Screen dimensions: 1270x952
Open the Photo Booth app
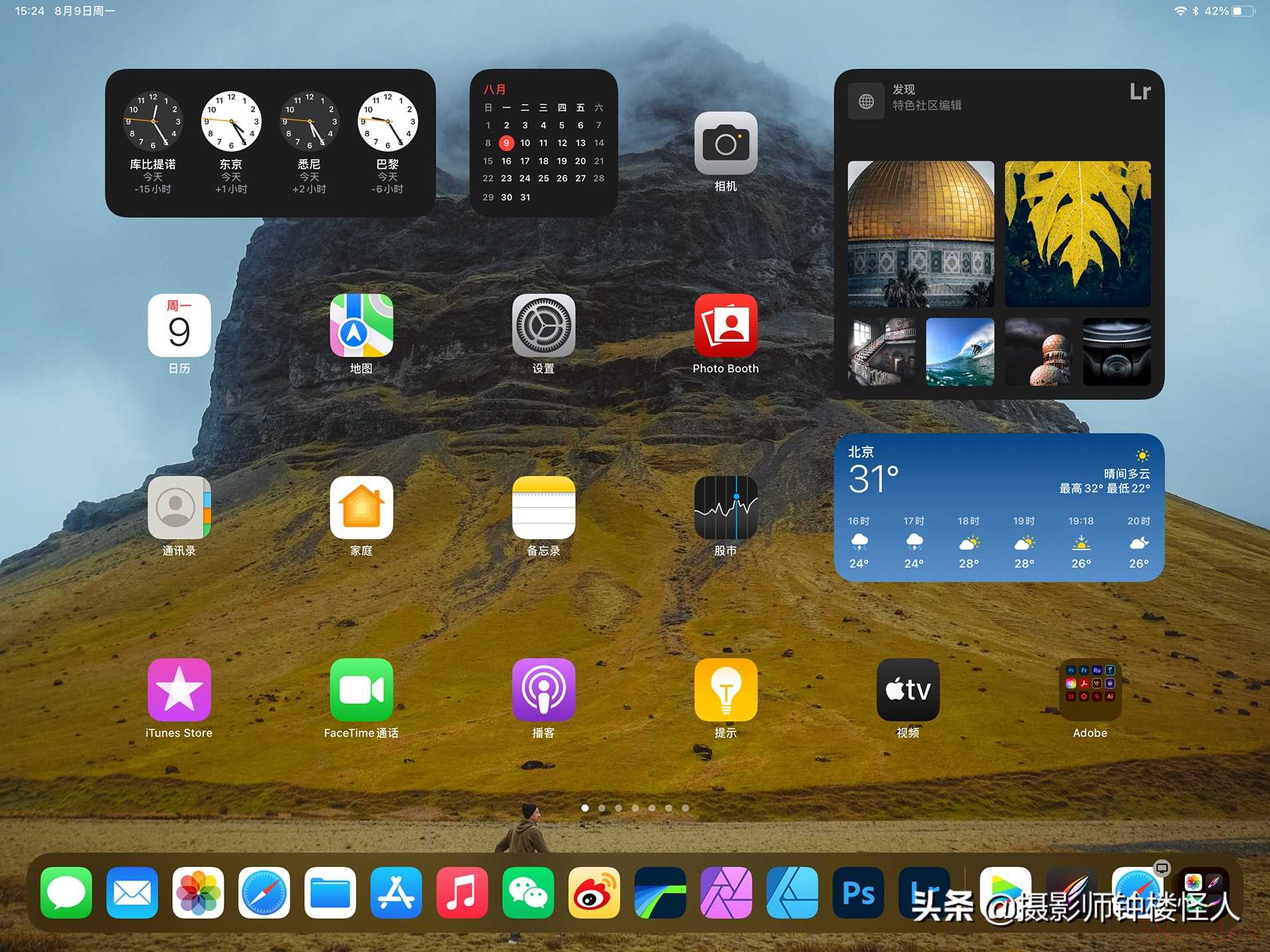pos(725,326)
